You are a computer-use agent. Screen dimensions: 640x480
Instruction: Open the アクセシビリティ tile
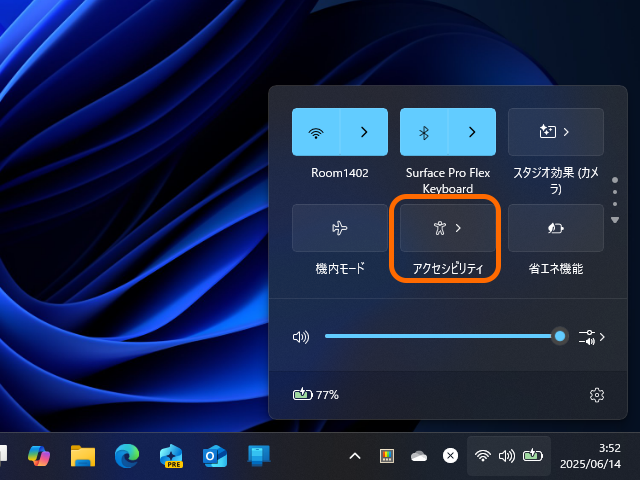click(448, 228)
